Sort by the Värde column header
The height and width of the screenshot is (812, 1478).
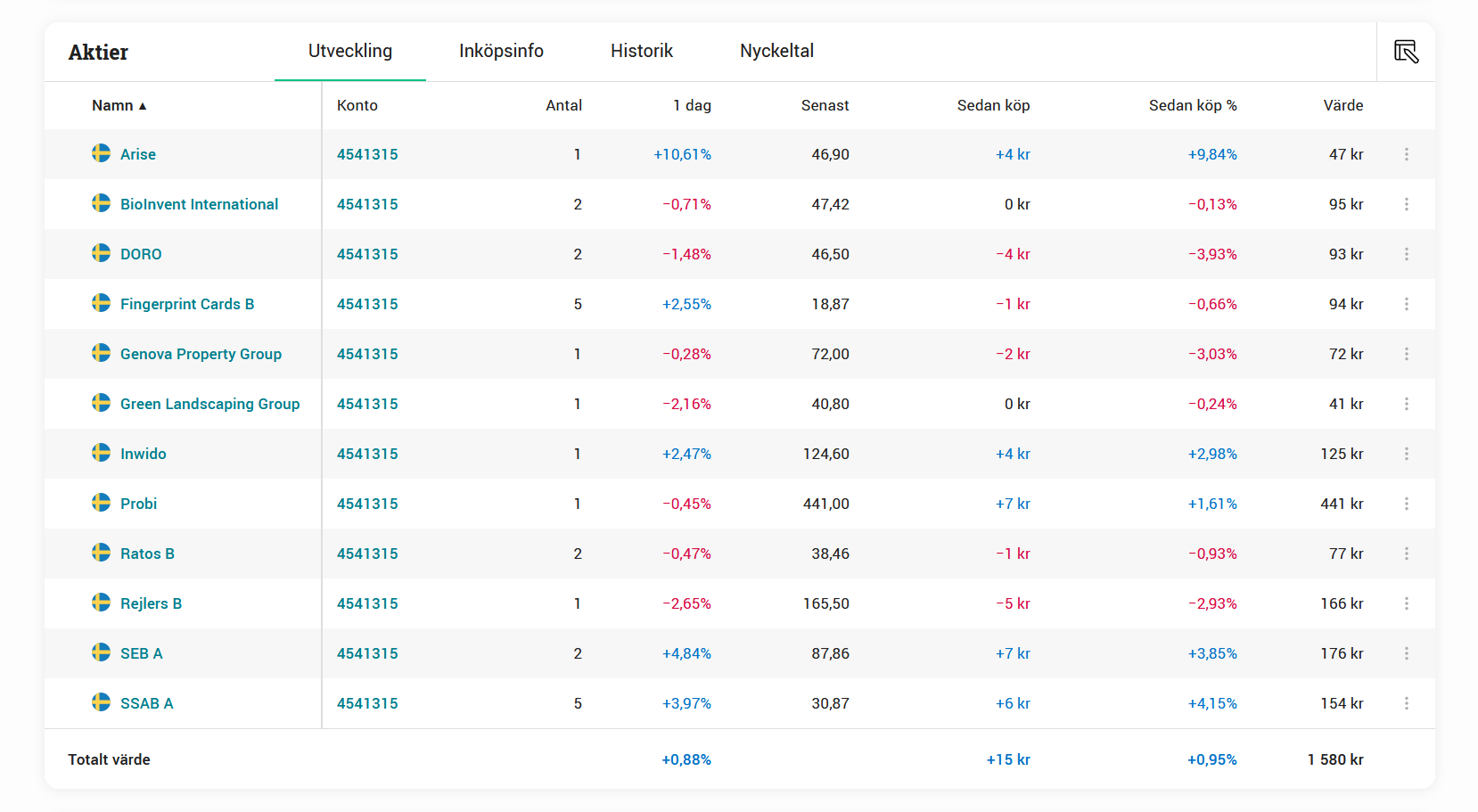coord(1343,105)
